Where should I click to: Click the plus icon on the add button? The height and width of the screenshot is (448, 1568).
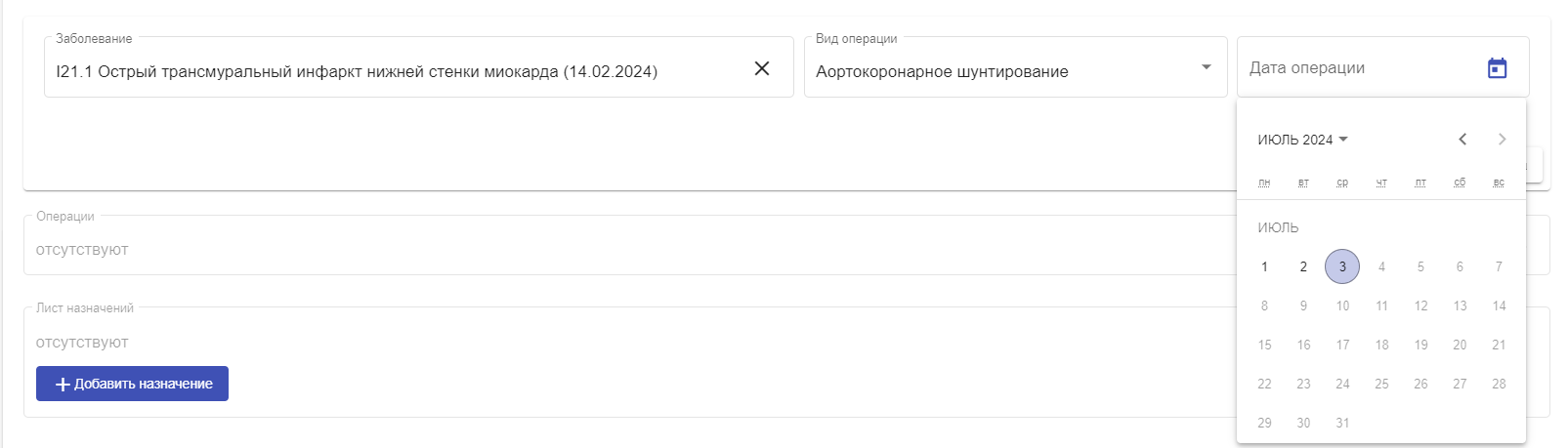pos(63,385)
